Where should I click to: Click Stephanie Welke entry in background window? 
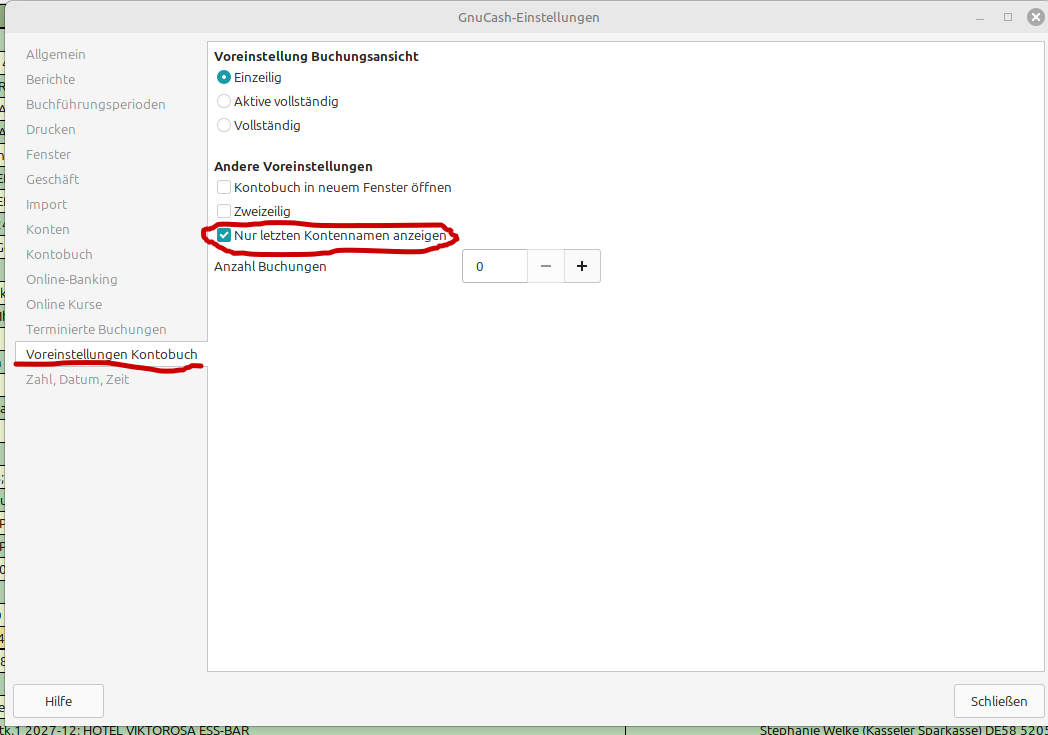904,730
